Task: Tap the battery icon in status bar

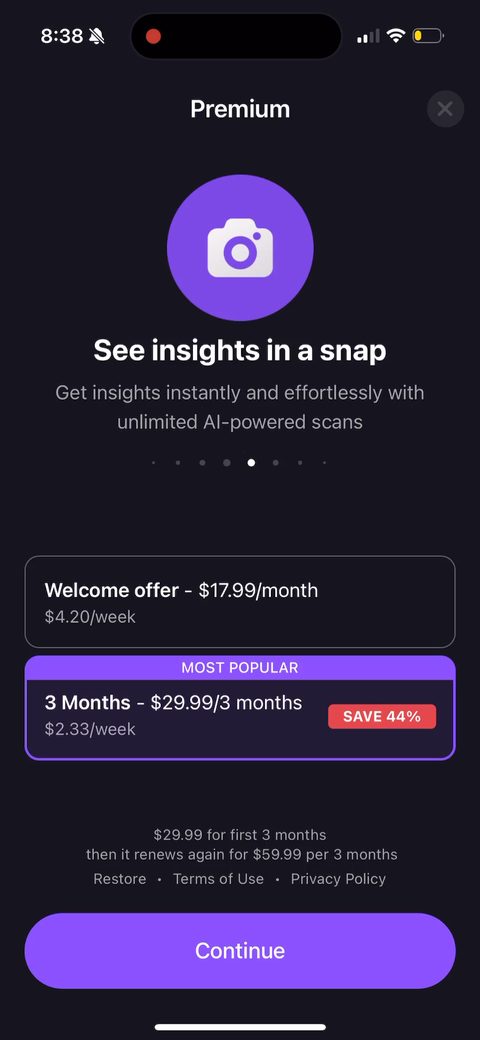Action: click(x=428, y=36)
